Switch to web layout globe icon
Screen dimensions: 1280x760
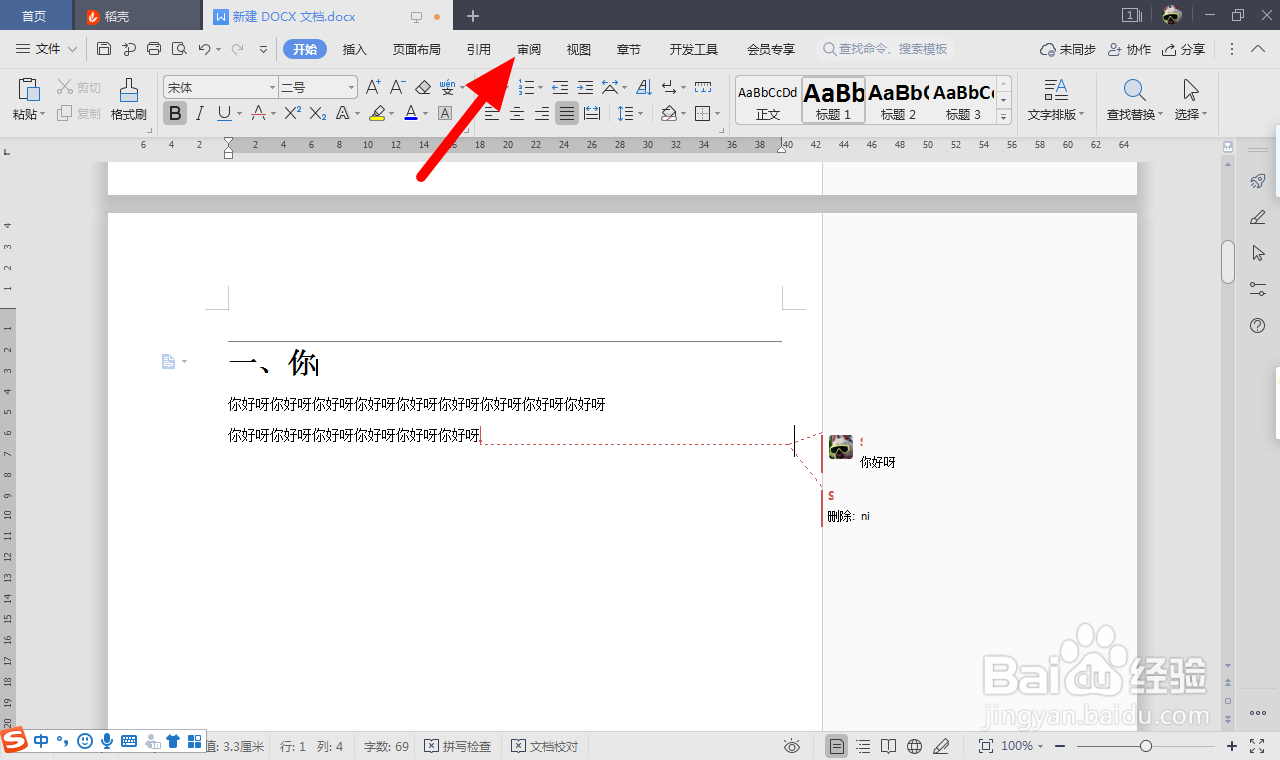tap(914, 746)
